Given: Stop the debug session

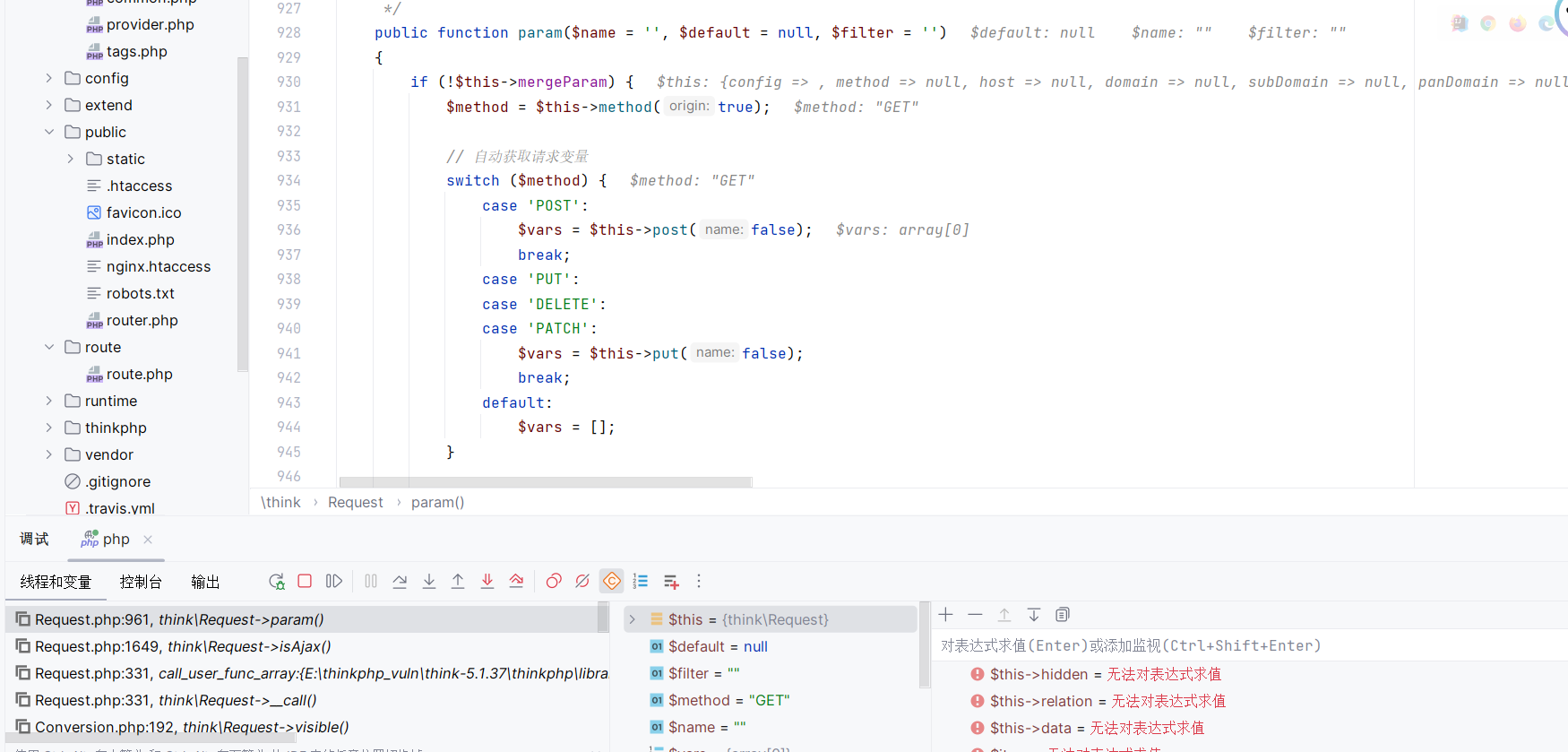Looking at the screenshot, I should point(305,581).
